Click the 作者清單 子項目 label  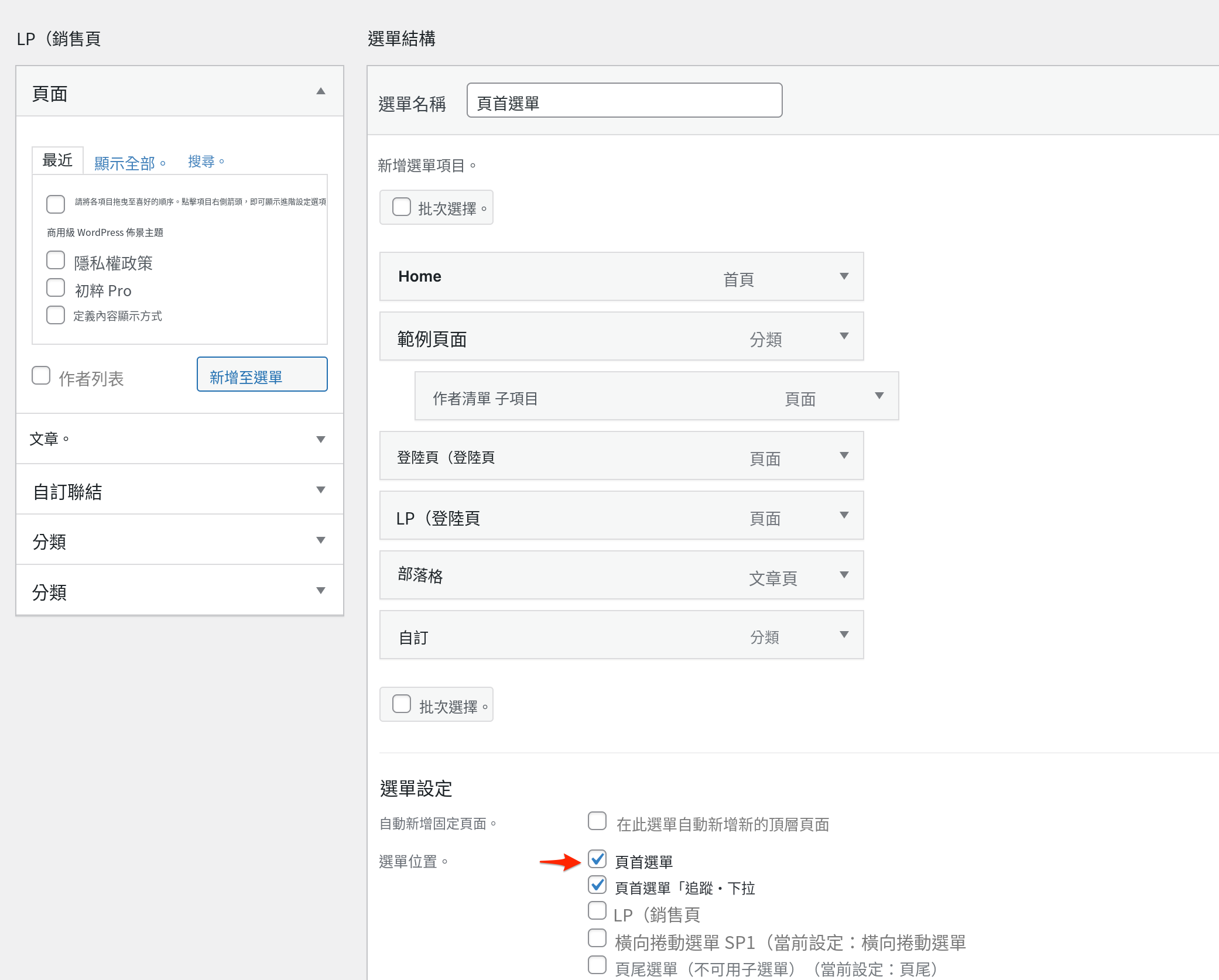(x=485, y=399)
